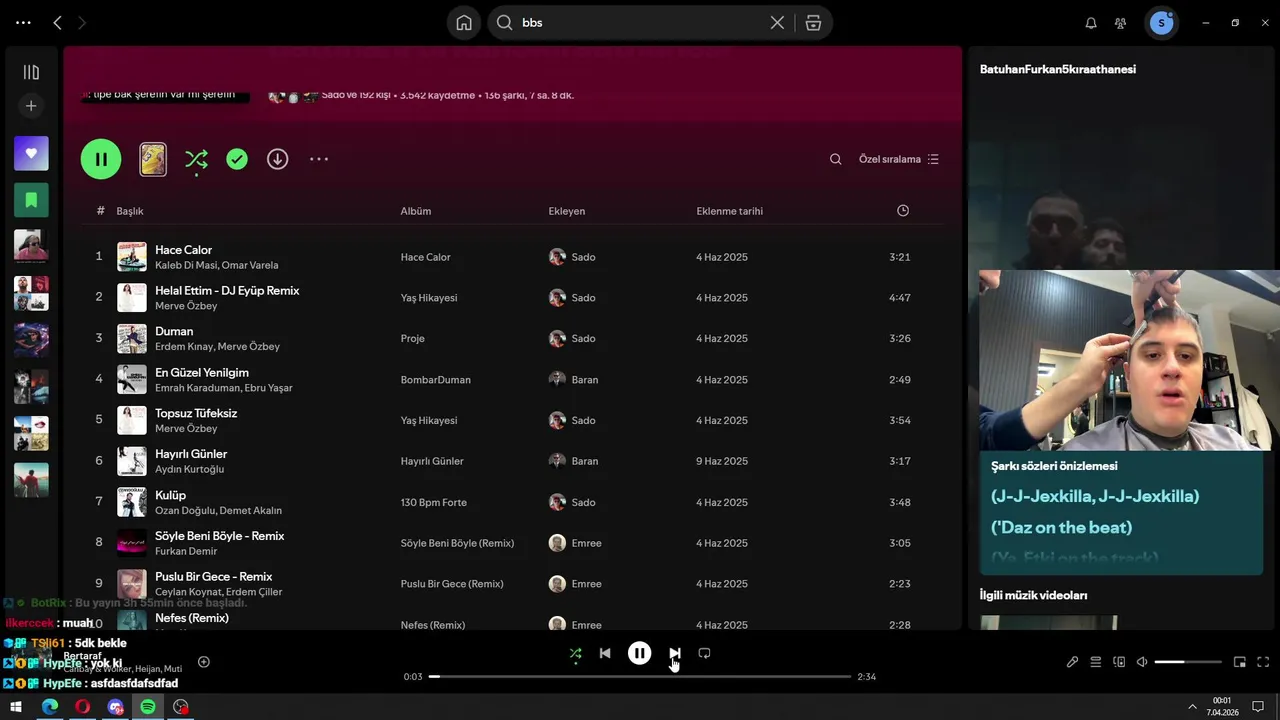Select the Hace Calor track title
The width and height of the screenshot is (1280, 720).
[x=184, y=250]
